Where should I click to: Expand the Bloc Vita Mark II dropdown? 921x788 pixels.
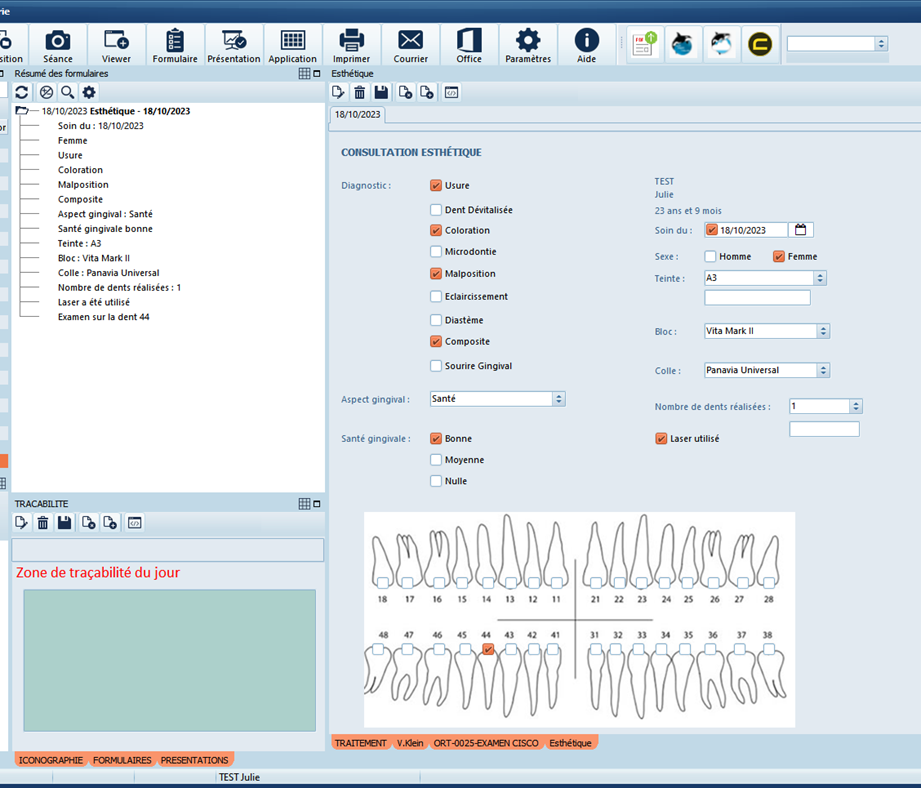(823, 331)
